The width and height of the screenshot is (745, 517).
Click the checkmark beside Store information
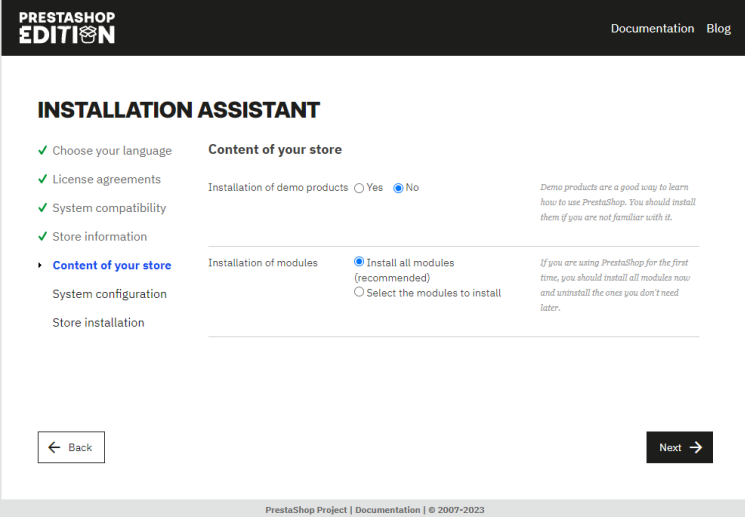coord(42,237)
